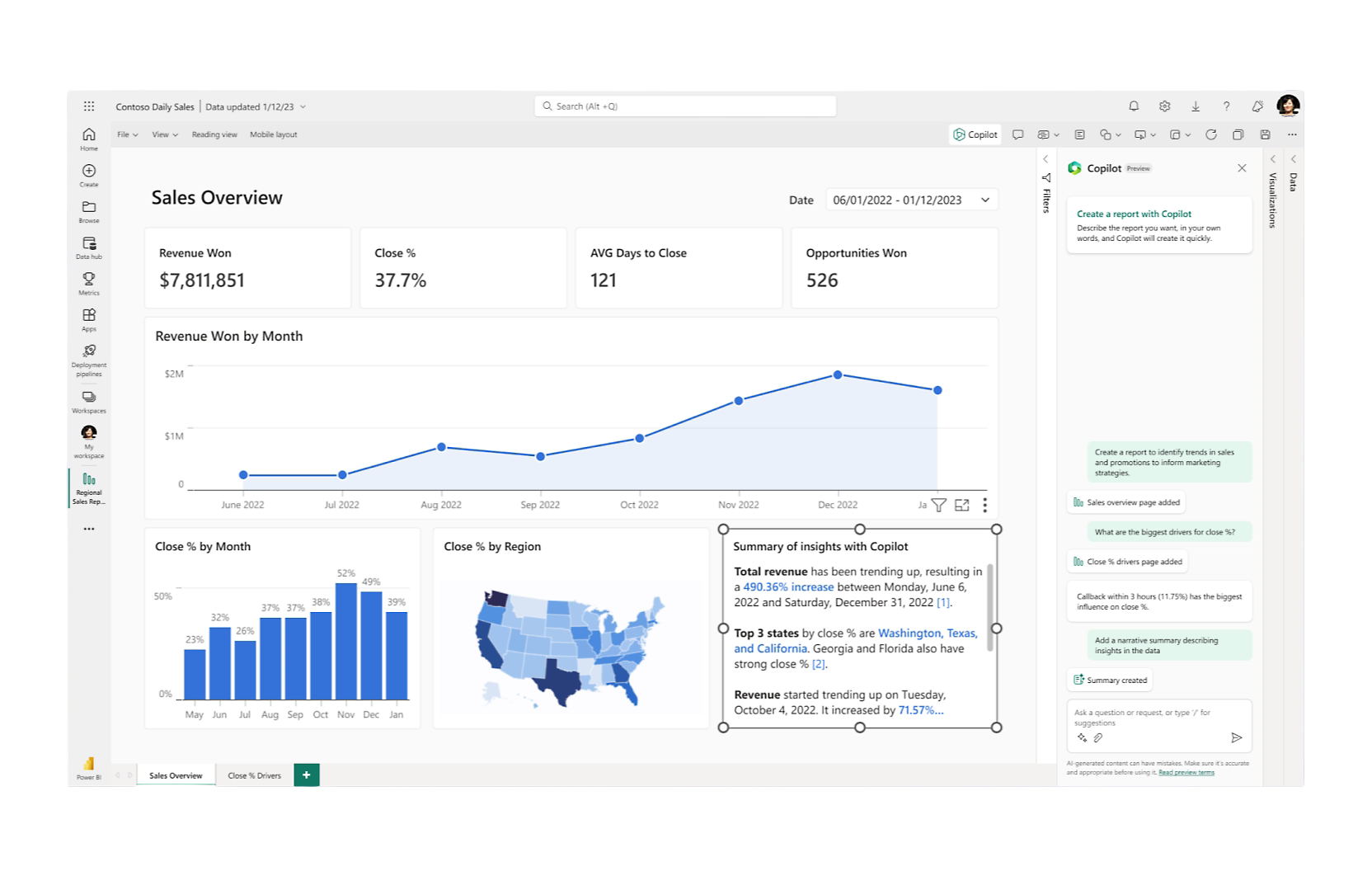Open the notifications bell
This screenshot has height=876, width=1372.
[1134, 106]
